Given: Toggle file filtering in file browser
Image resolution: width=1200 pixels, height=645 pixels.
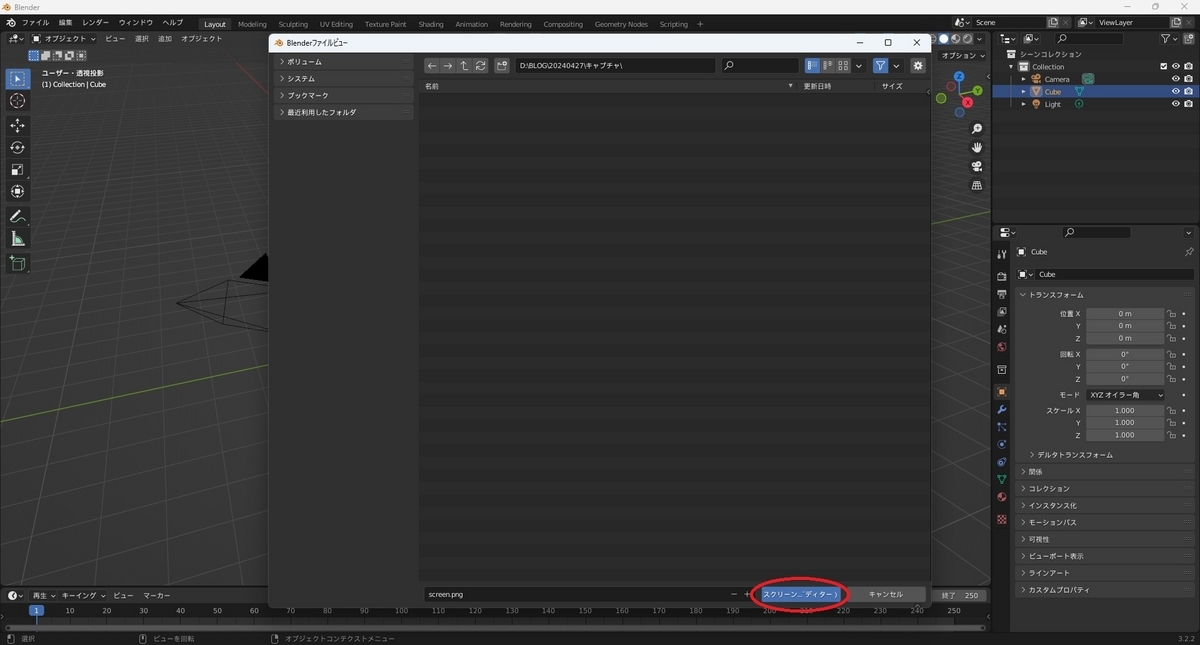Looking at the screenshot, I should click(x=881, y=66).
